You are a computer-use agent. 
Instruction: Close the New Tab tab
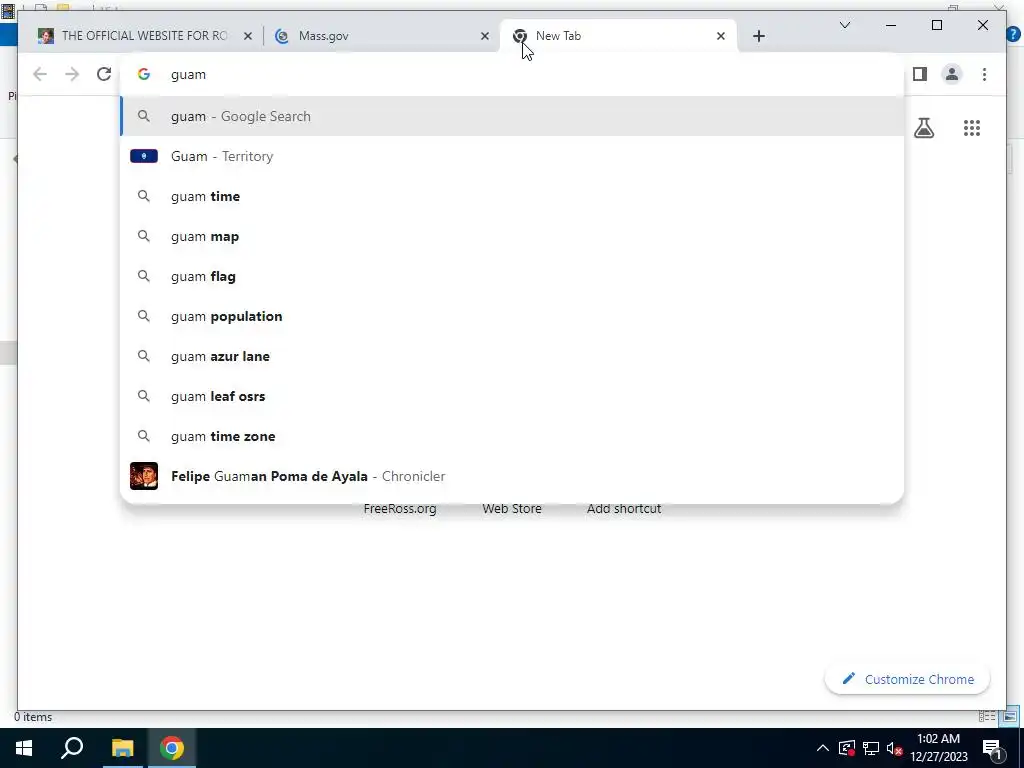pos(720,36)
